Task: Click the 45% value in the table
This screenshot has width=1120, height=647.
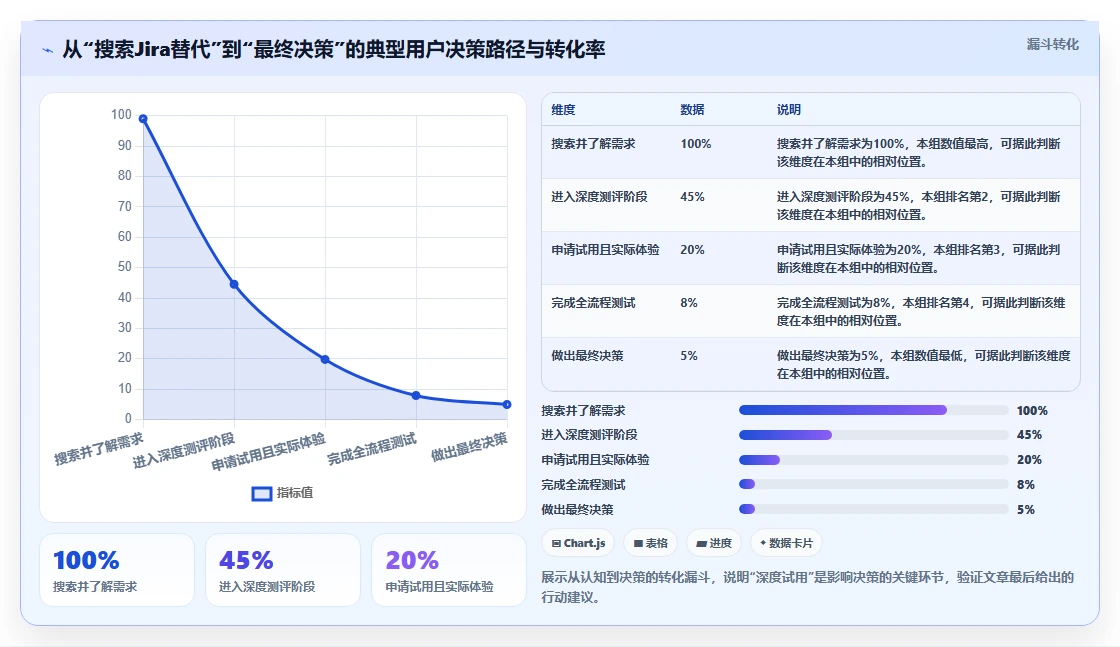Action: [692, 196]
